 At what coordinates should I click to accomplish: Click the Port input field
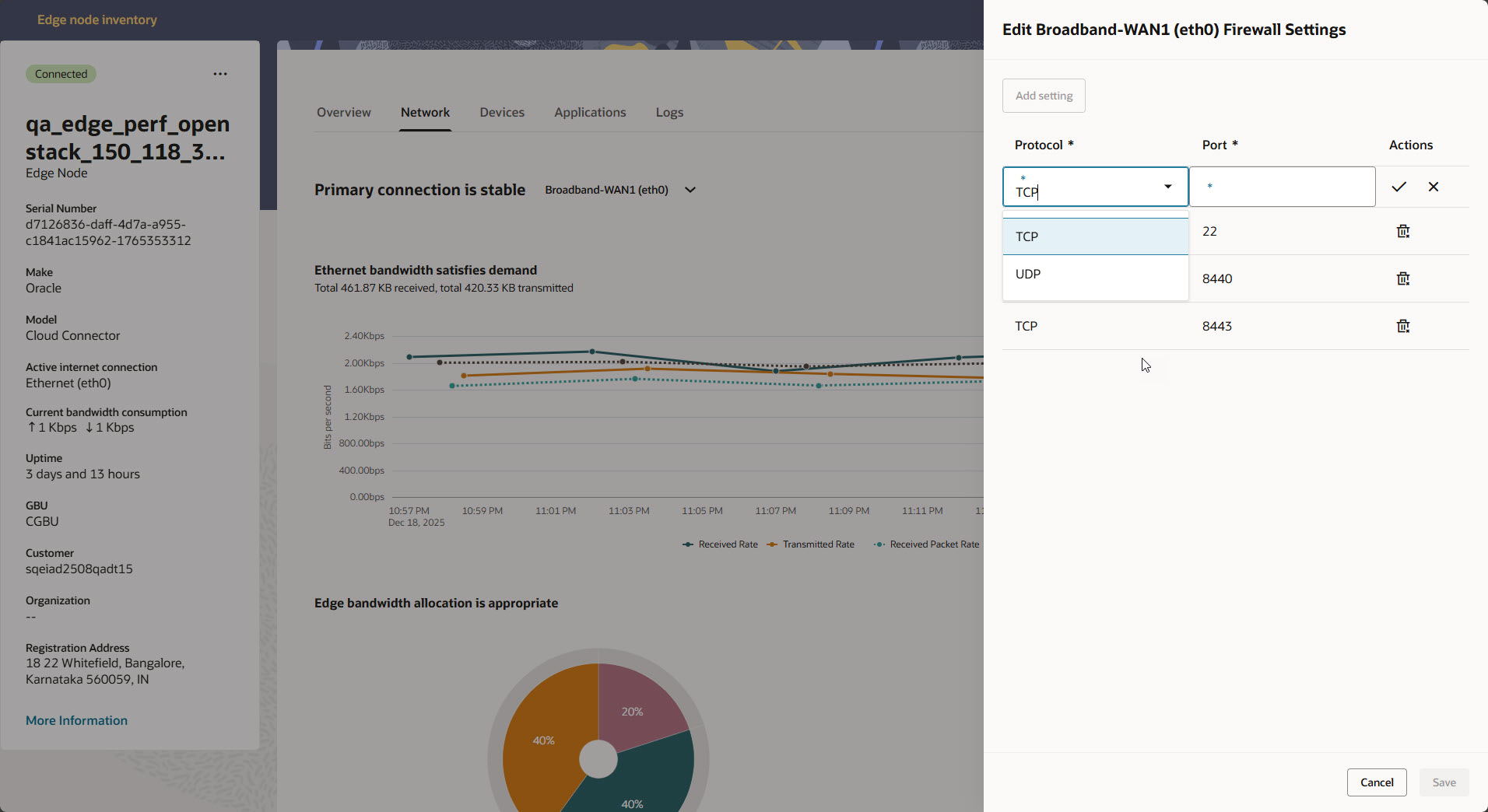tap(1282, 187)
